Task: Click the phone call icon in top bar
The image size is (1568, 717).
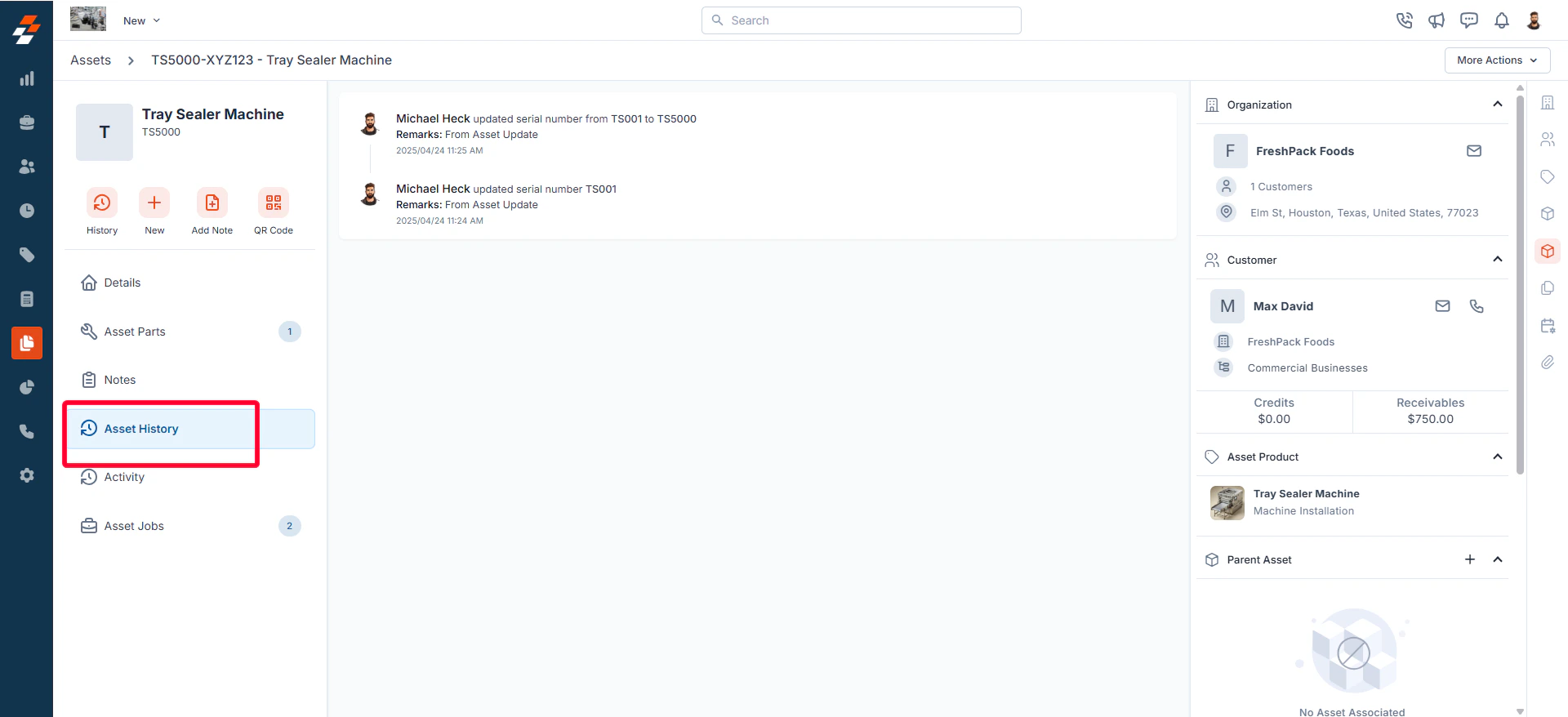Action: pyautogui.click(x=1404, y=20)
